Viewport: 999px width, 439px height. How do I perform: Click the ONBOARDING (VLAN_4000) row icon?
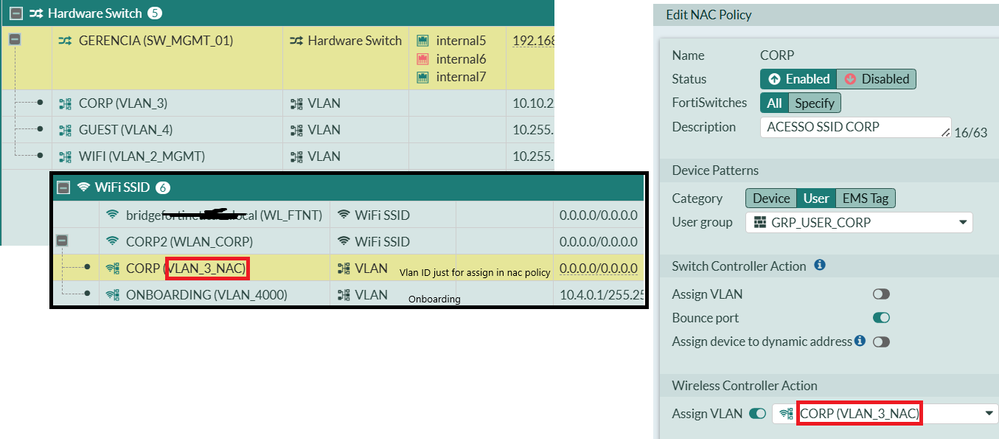pyautogui.click(x=113, y=295)
